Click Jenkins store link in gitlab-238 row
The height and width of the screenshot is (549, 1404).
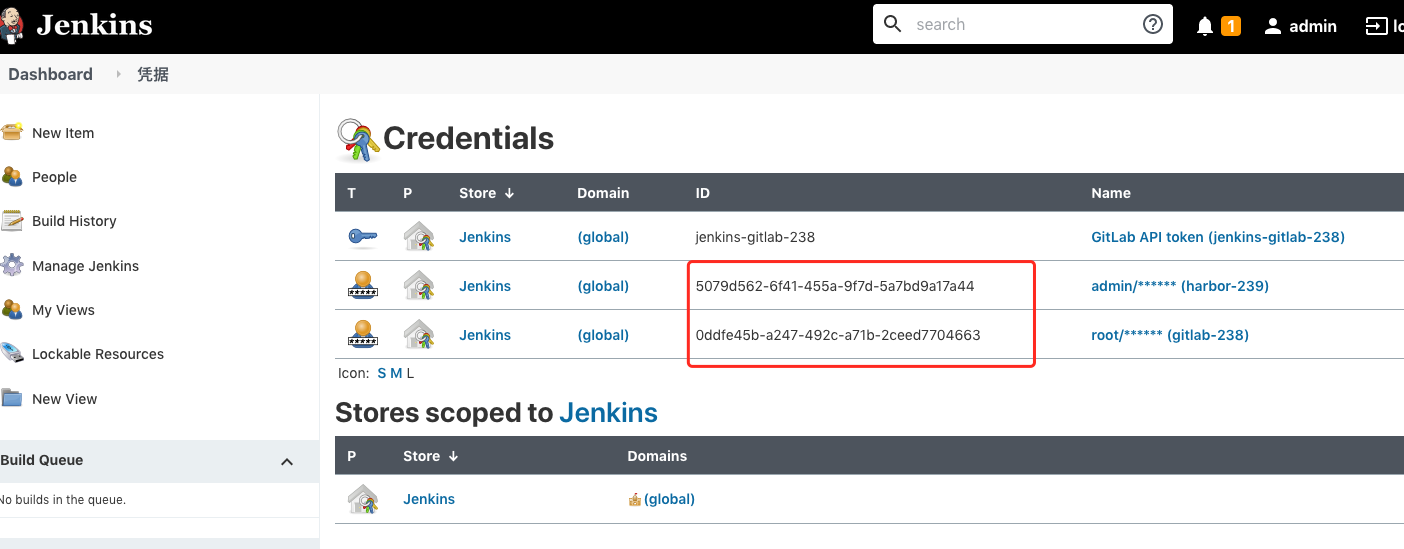coord(485,335)
